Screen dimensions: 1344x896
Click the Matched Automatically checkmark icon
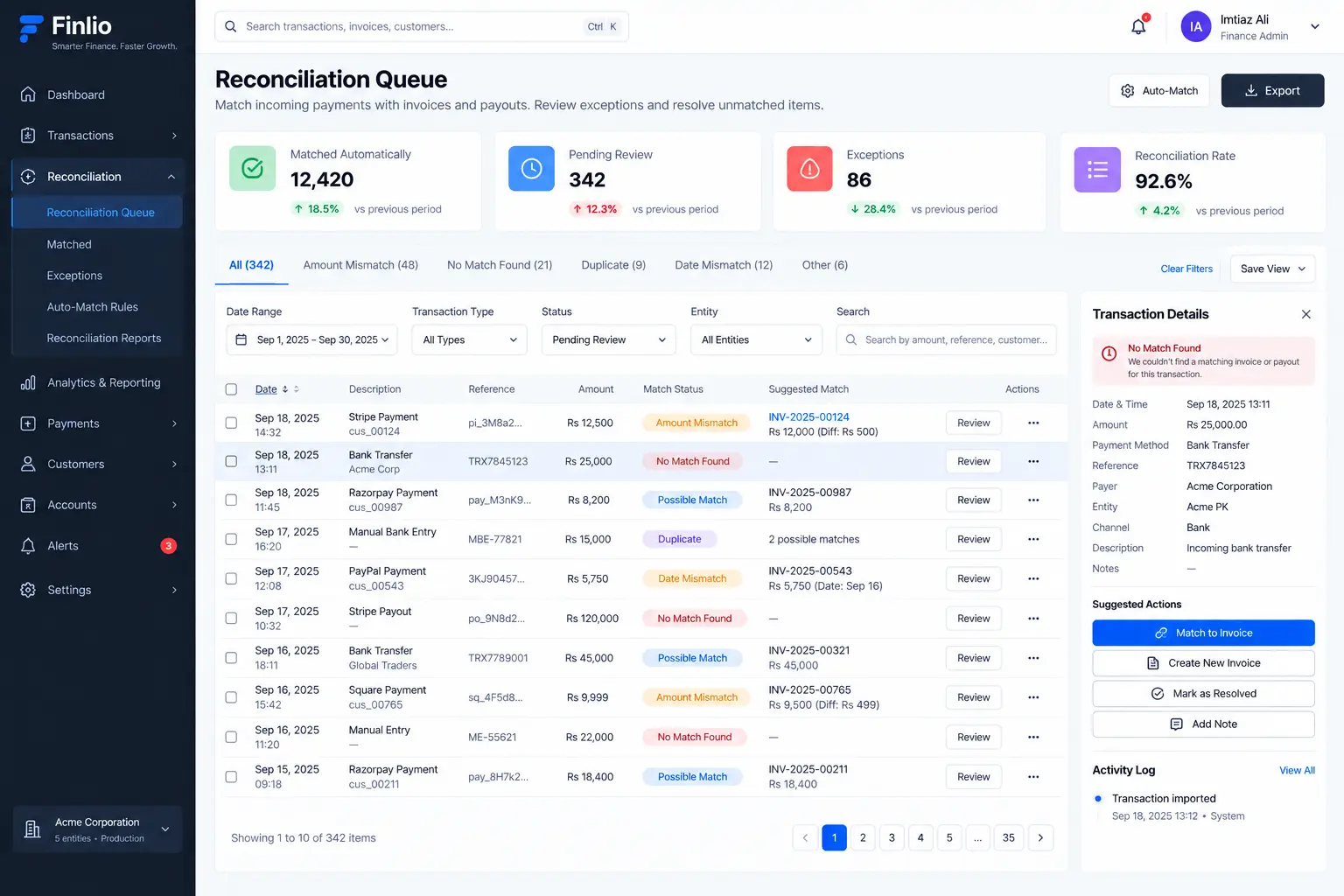[x=252, y=168]
